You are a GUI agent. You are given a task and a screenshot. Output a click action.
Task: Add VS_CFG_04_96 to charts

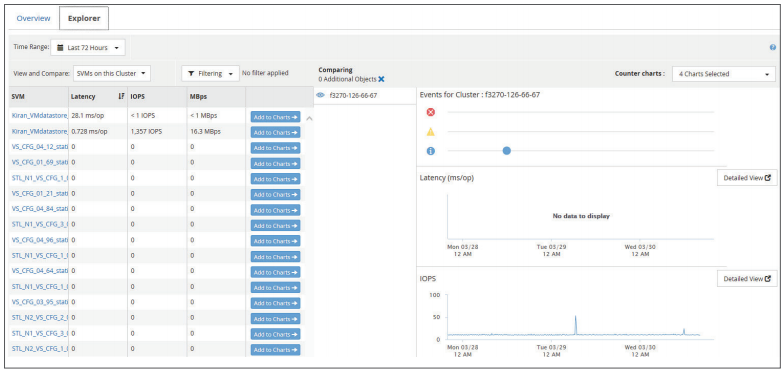point(276,241)
